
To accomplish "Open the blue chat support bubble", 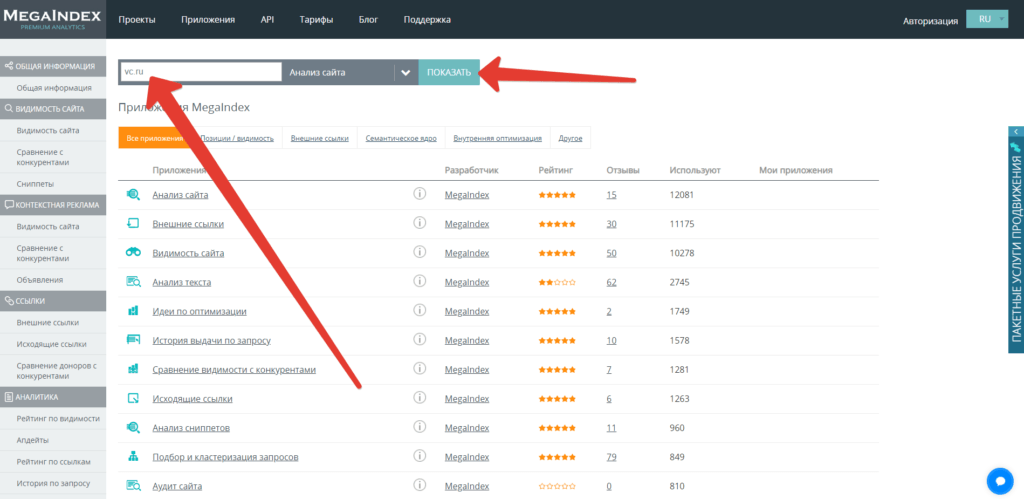I will (1000, 481).
